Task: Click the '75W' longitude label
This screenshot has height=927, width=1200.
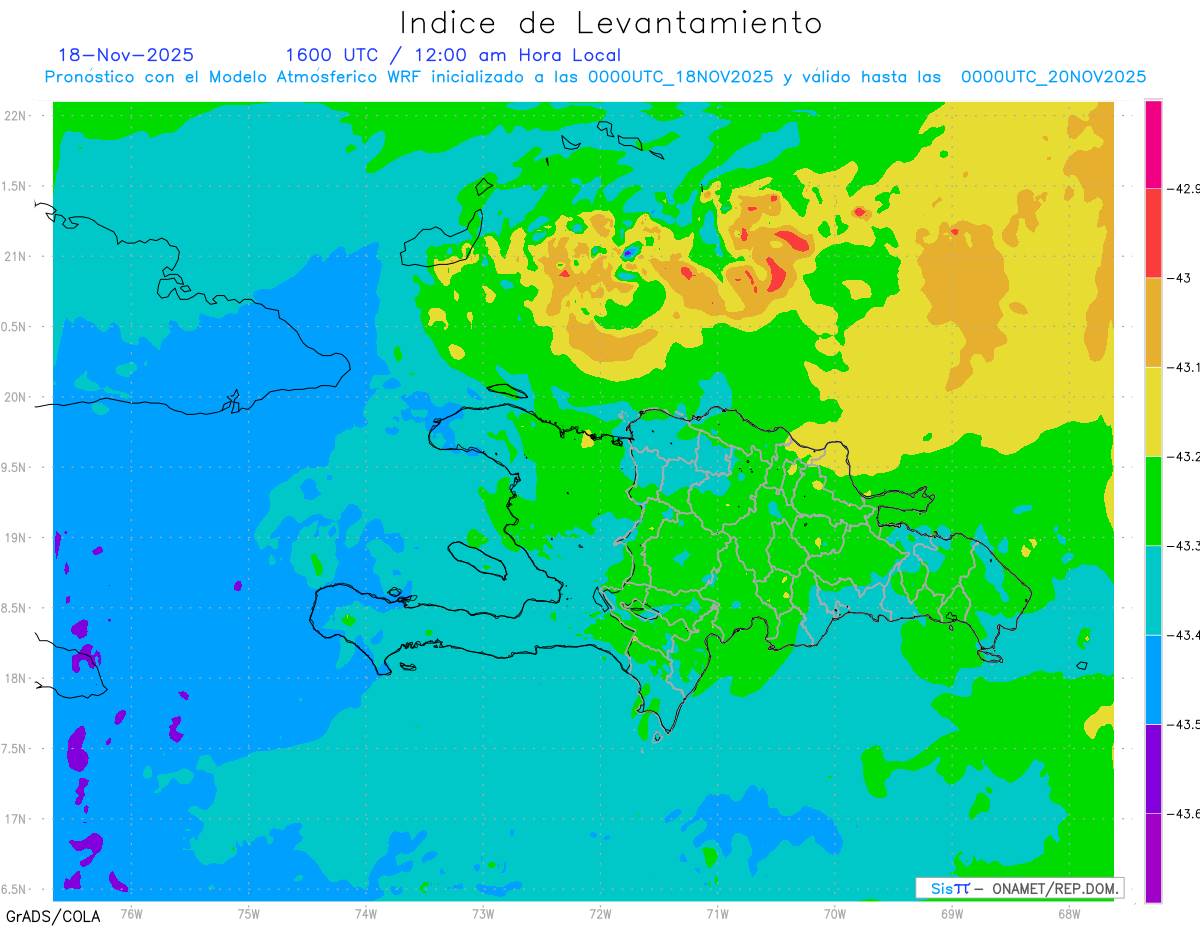Action: click(x=248, y=913)
